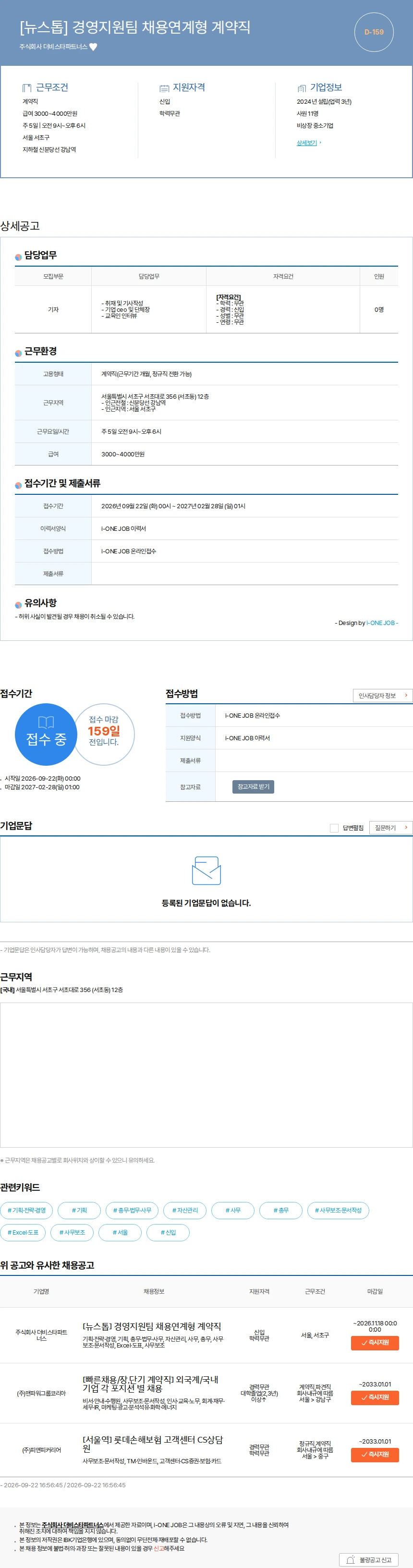Click the 지원자격 calendar icon
The height and width of the screenshot is (1568, 413).
coord(164,88)
